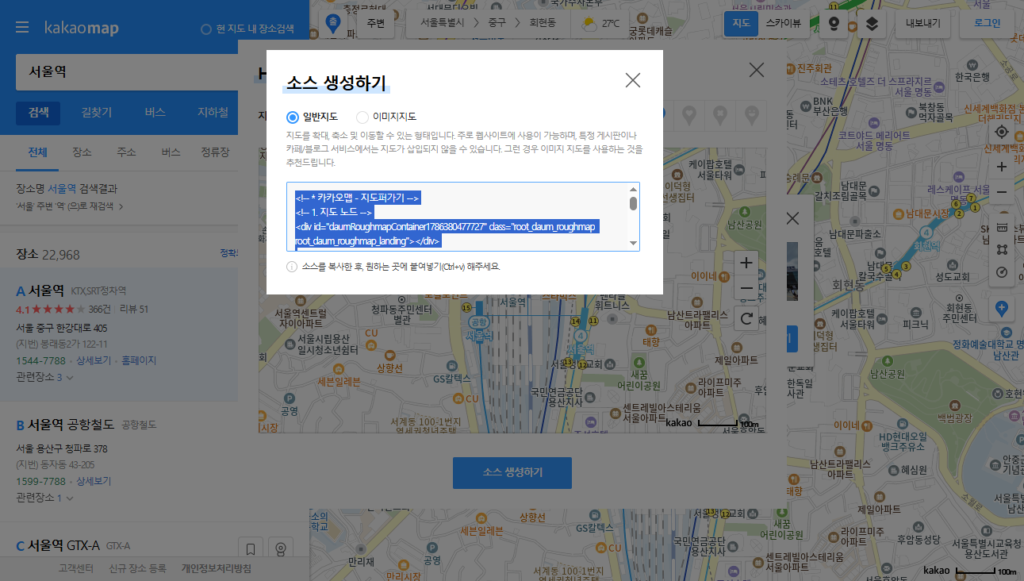Click the weather icon showing 27°C

[x=589, y=24]
